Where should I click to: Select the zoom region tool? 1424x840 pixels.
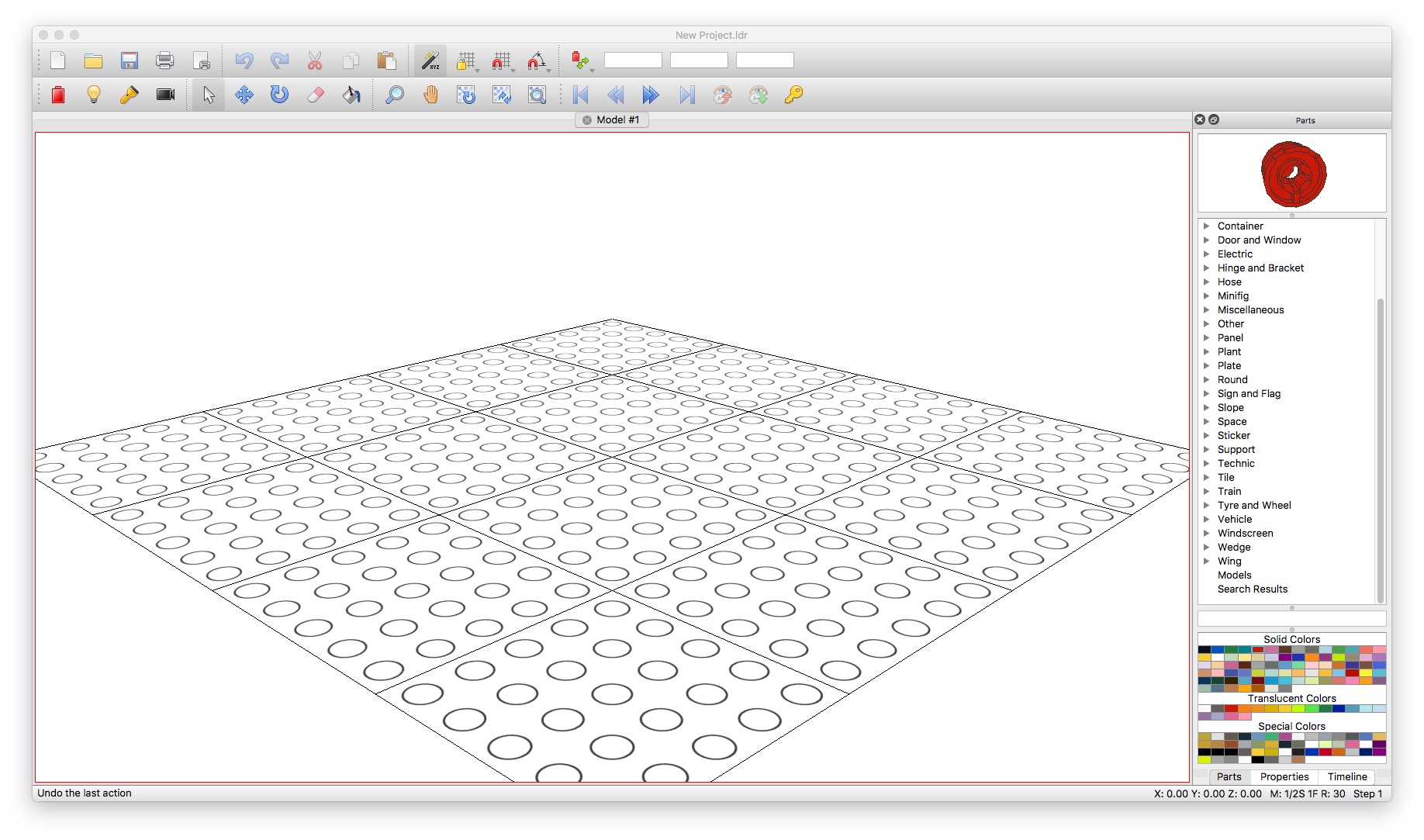[x=537, y=95]
